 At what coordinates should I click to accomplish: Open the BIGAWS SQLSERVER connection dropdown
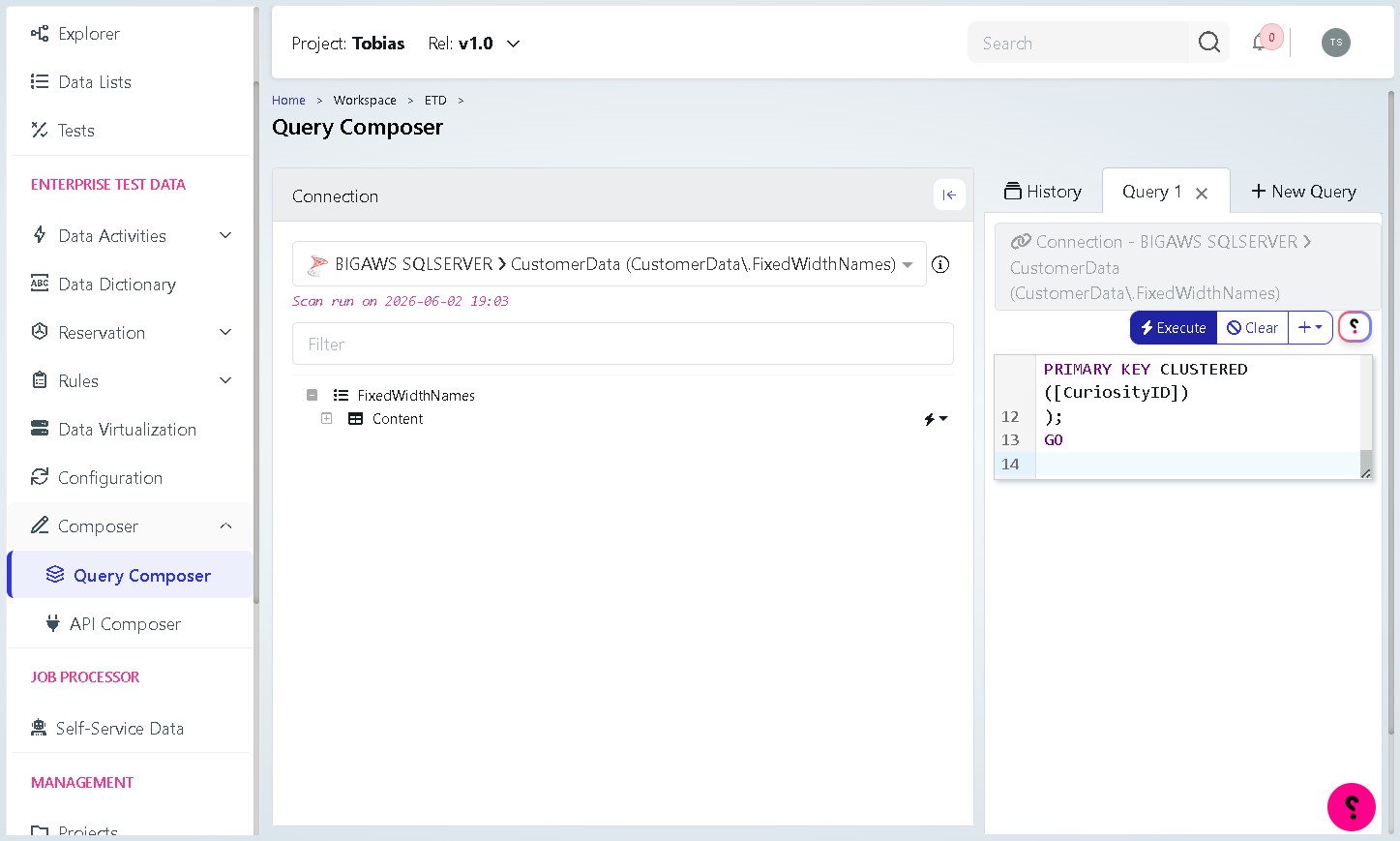coord(610,264)
